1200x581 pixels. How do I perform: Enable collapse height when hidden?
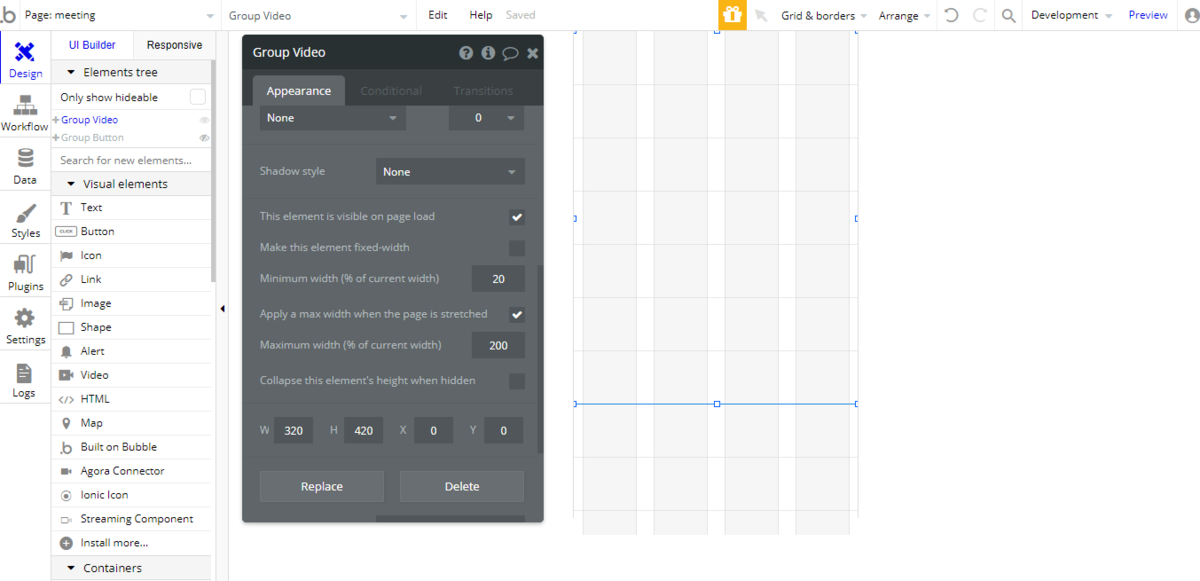(517, 381)
